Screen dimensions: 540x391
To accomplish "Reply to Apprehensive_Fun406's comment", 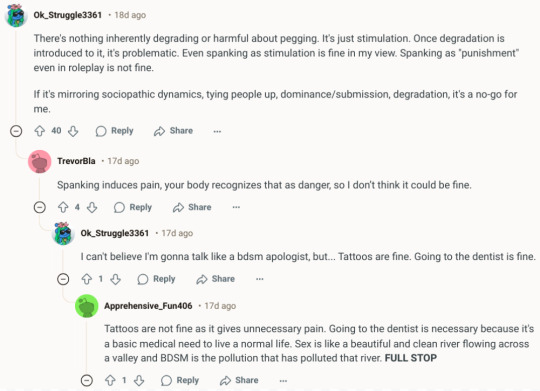I will tap(180, 381).
